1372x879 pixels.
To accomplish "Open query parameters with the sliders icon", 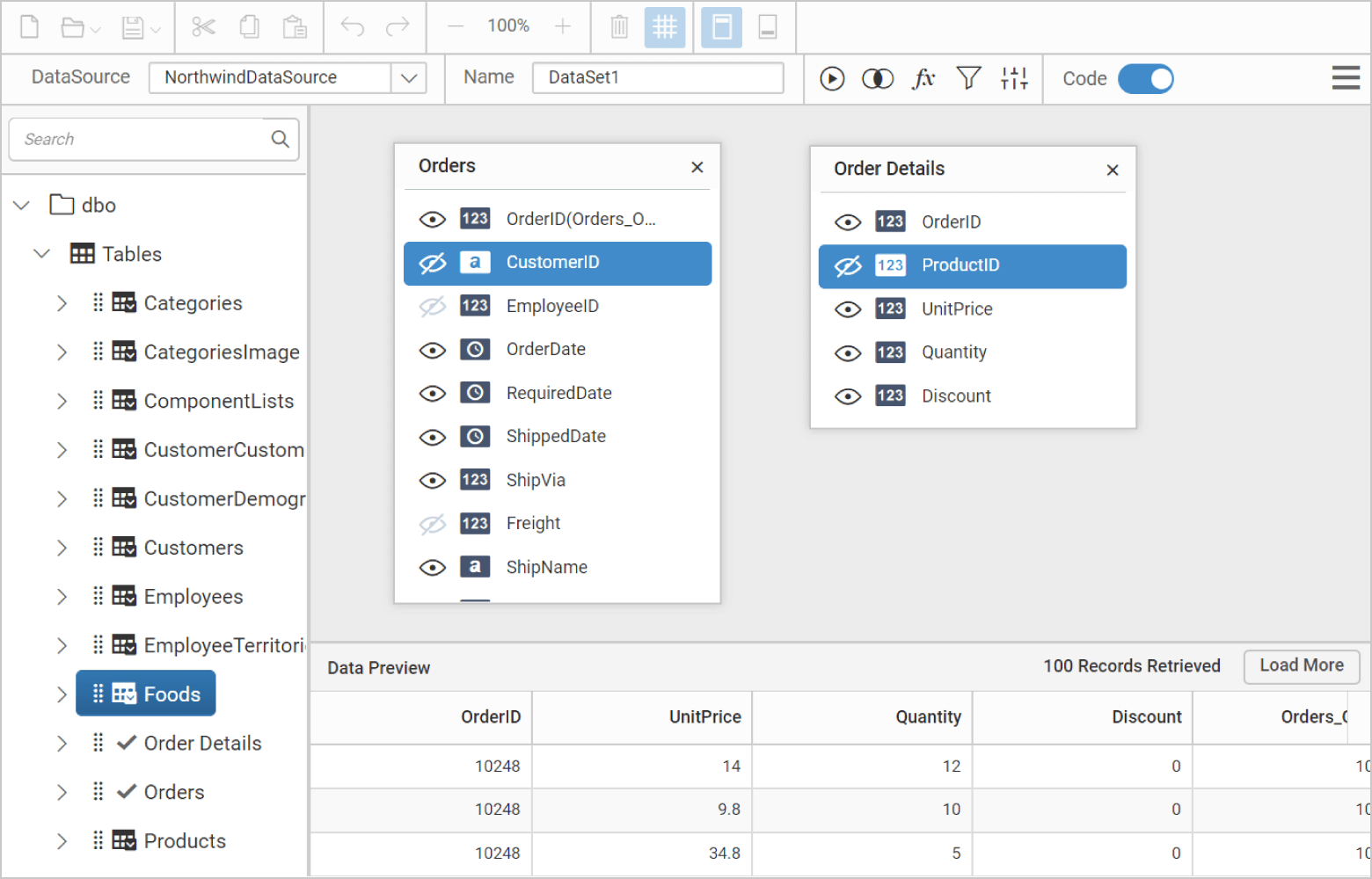I will click(x=1014, y=78).
